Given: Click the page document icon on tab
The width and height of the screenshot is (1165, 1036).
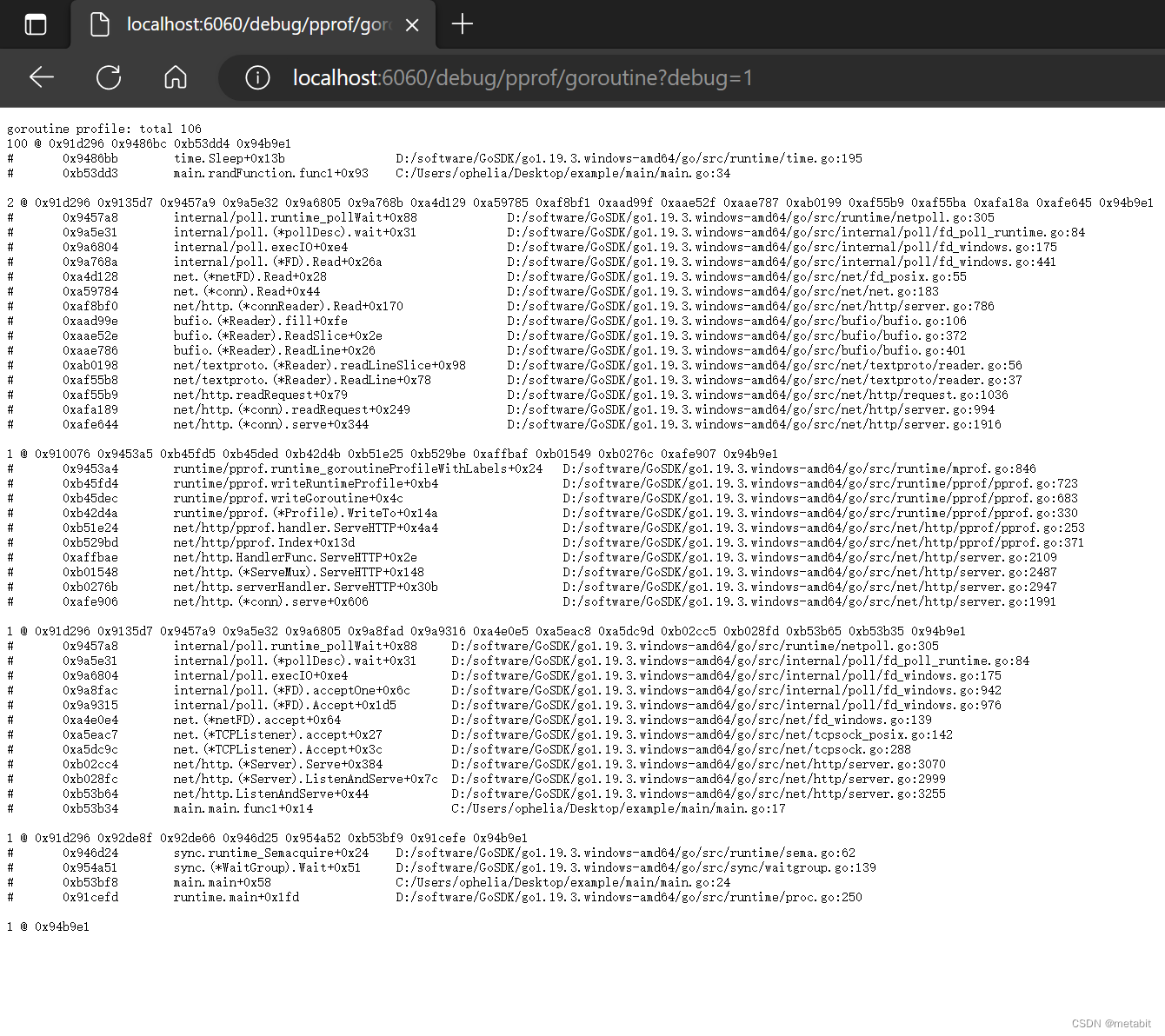Looking at the screenshot, I should point(100,24).
